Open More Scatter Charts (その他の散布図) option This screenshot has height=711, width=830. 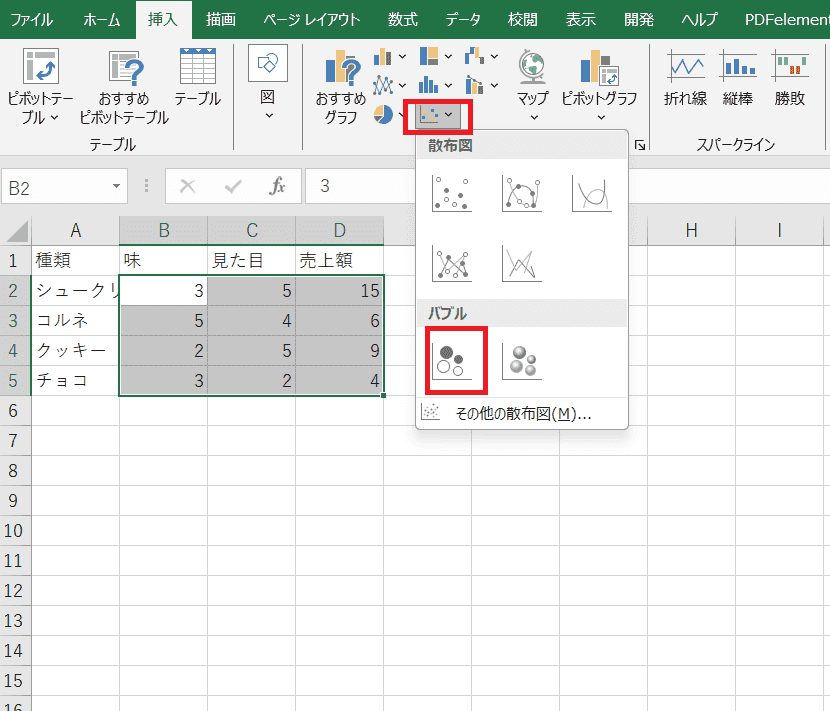pyautogui.click(x=520, y=414)
